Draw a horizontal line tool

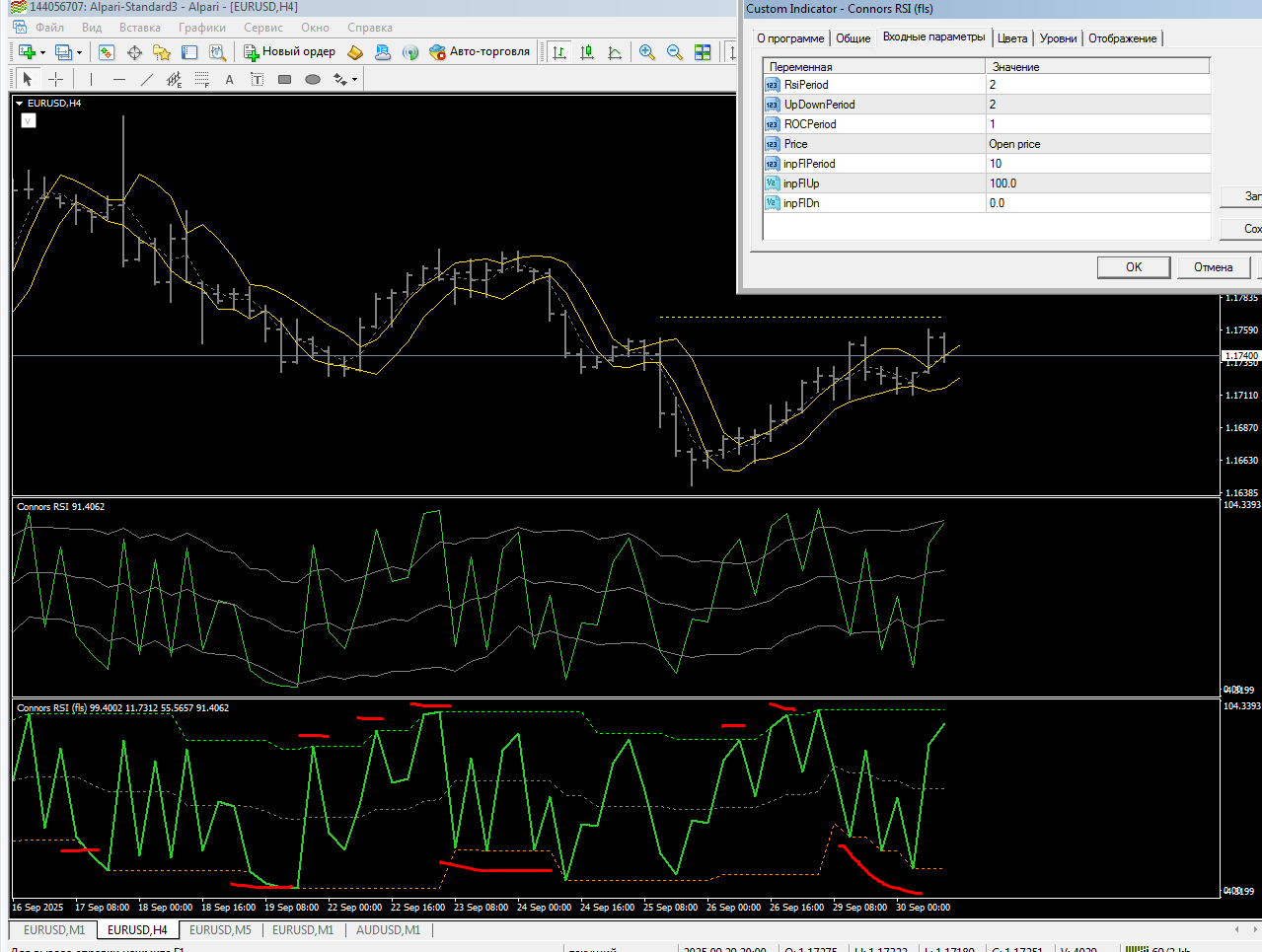(x=119, y=80)
